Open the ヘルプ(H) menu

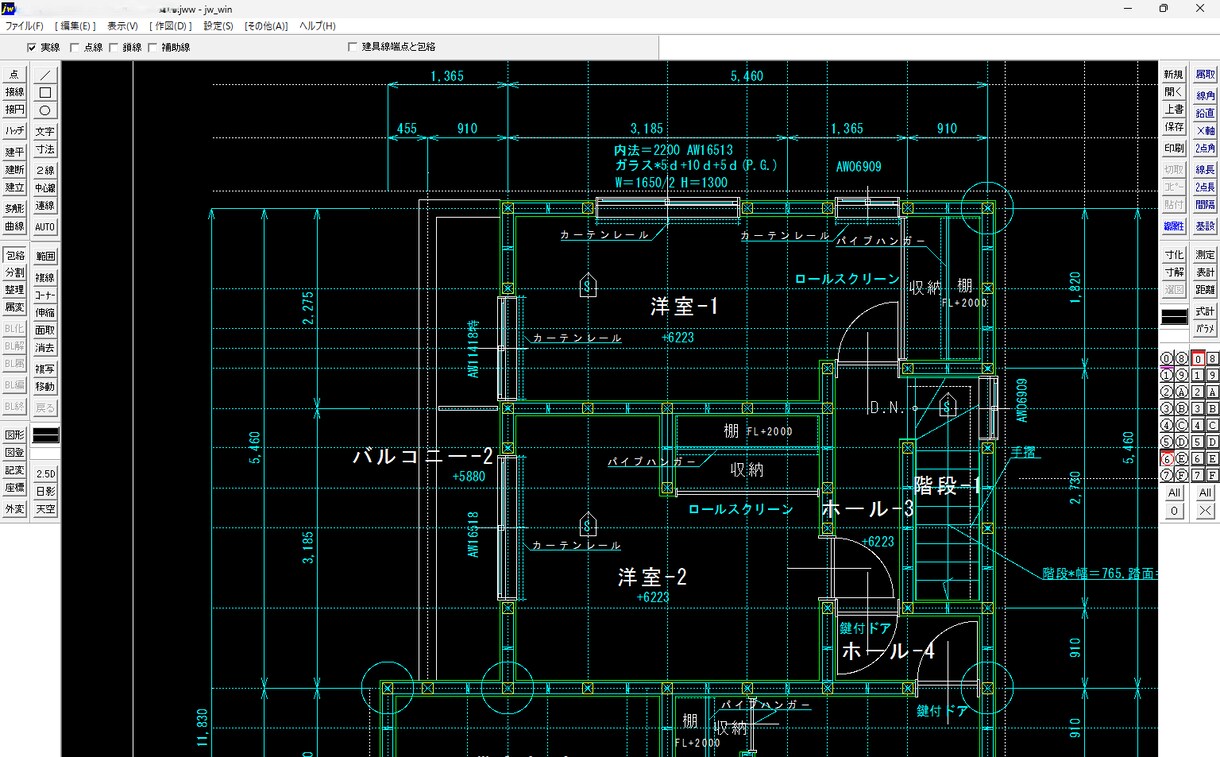pos(317,25)
